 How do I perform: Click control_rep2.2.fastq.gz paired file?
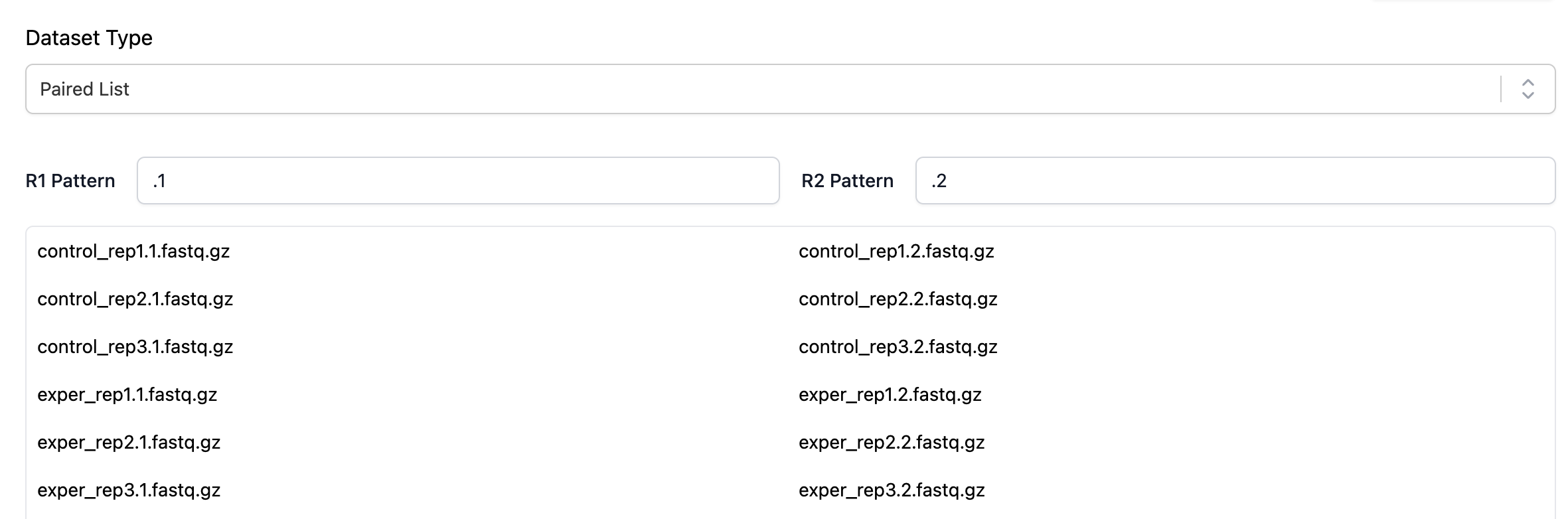click(x=898, y=299)
